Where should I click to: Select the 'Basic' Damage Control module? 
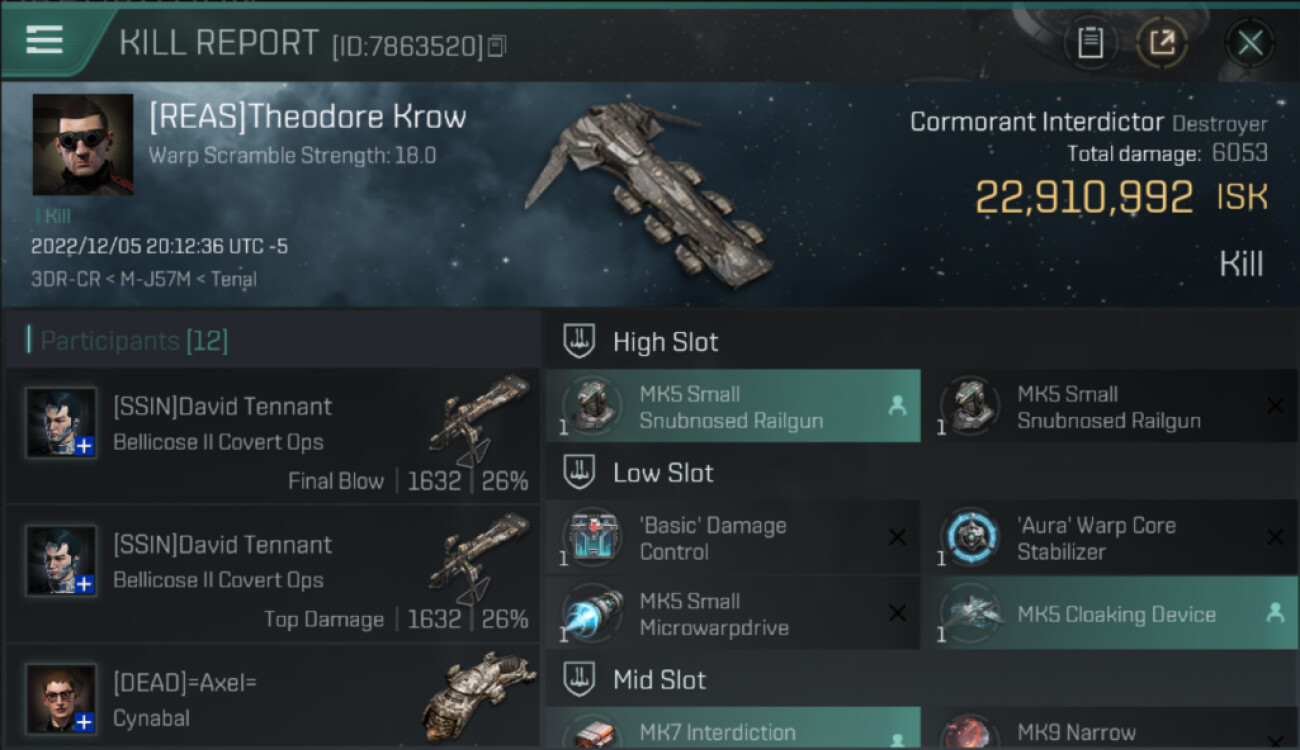point(732,538)
